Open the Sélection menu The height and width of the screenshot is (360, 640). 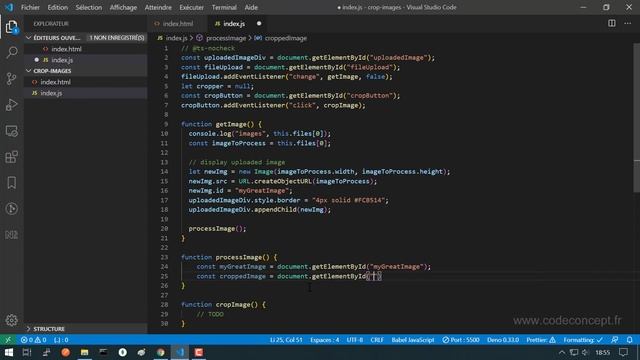coord(89,7)
